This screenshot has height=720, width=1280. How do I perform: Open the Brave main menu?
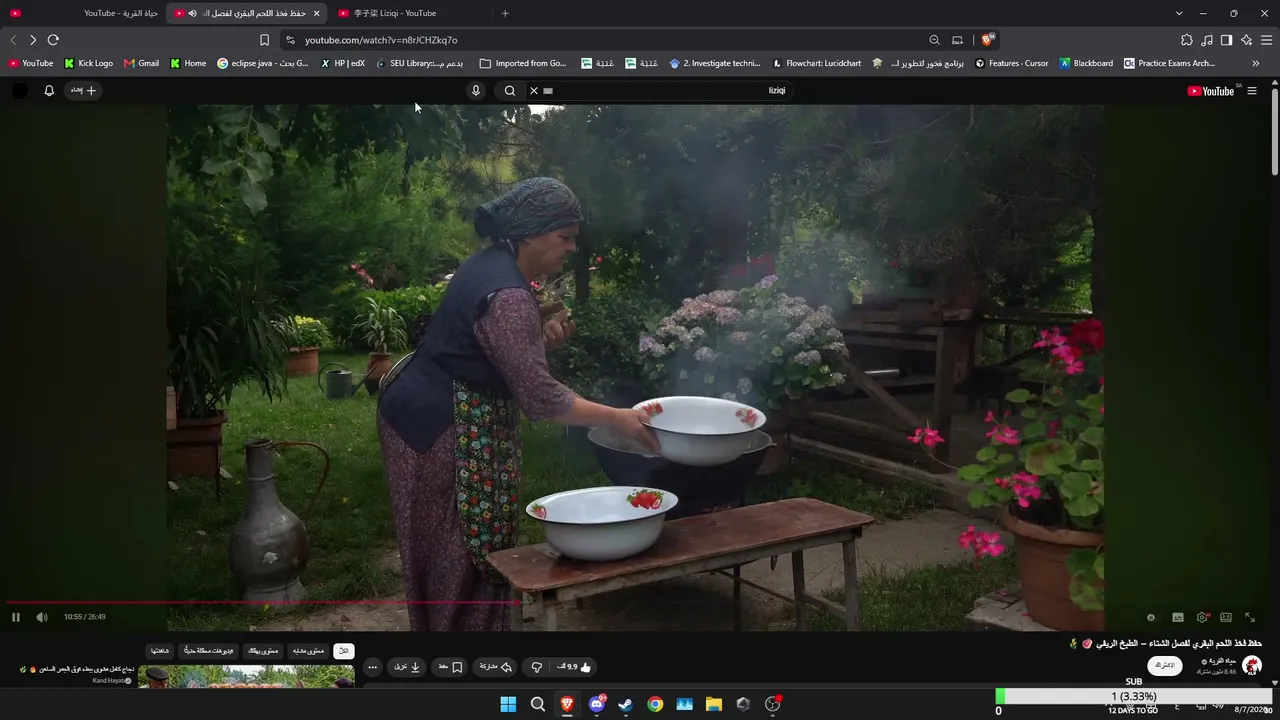click(x=1267, y=40)
